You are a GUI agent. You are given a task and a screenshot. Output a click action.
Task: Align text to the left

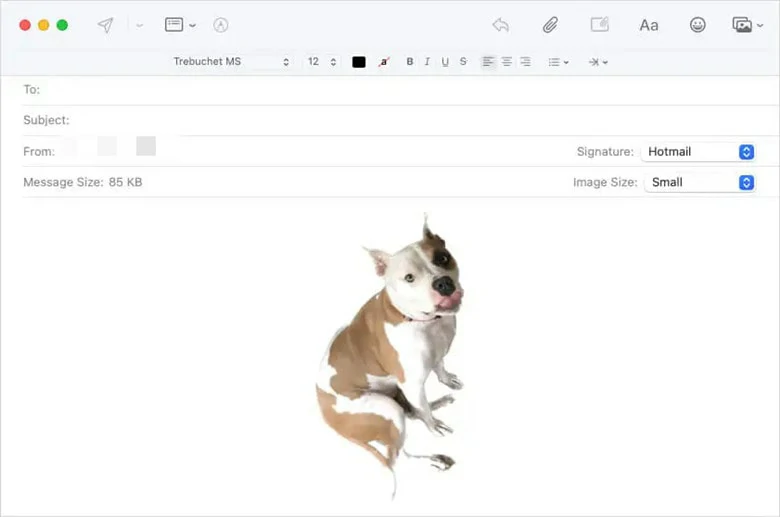click(488, 62)
